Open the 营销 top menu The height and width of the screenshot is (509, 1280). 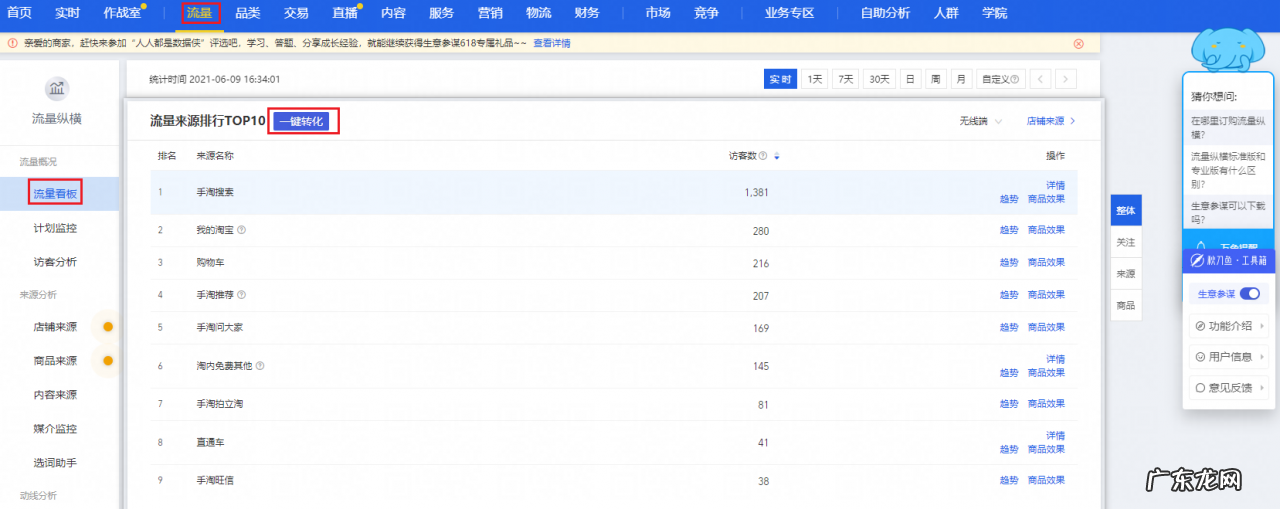click(x=490, y=14)
